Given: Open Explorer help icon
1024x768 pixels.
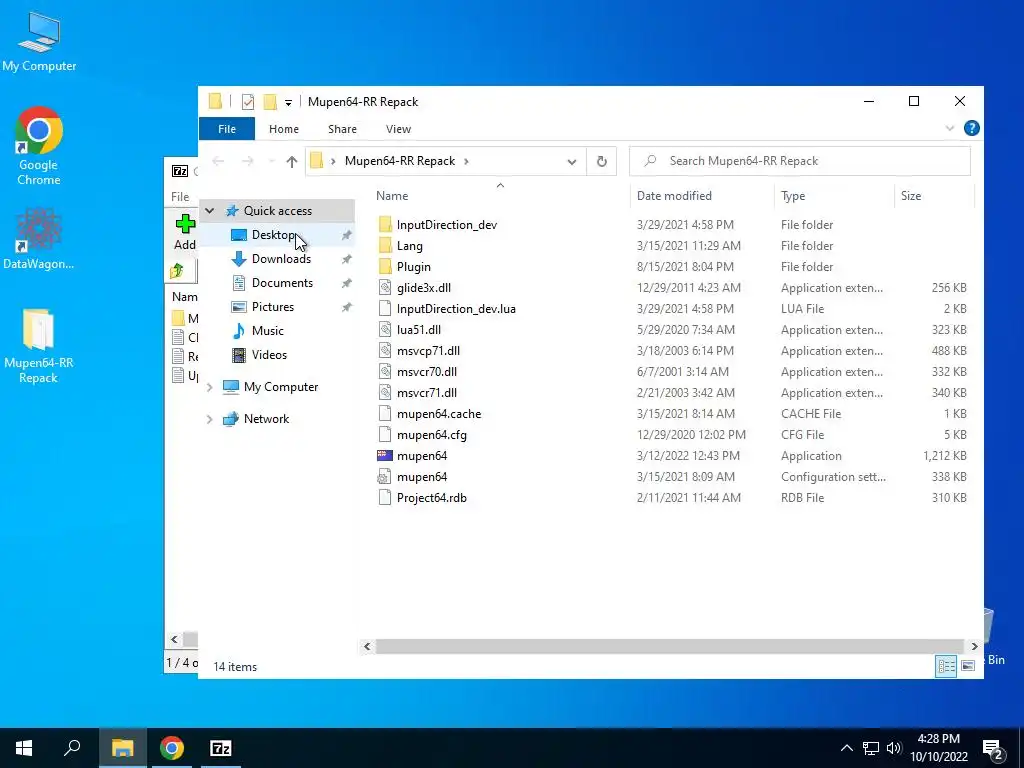Looking at the screenshot, I should point(971,128).
